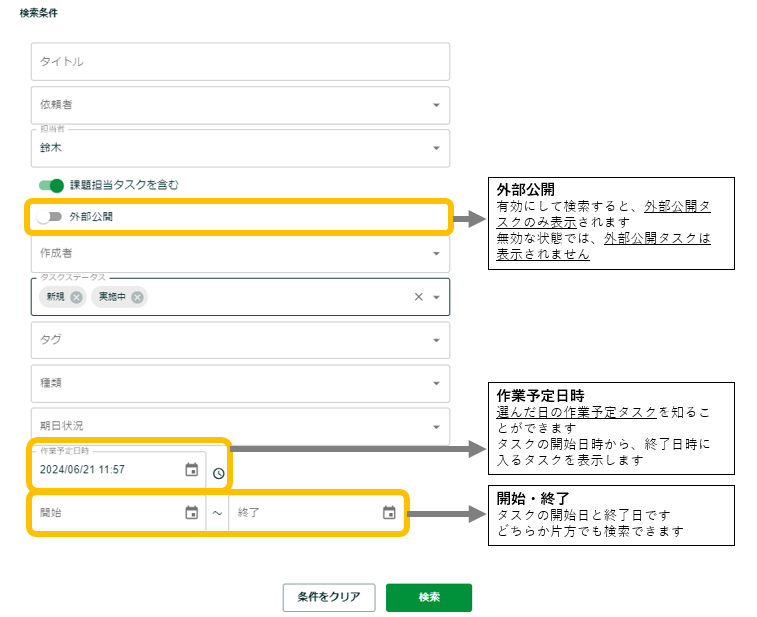Expand the タスクステータス dropdown arrow
The width and height of the screenshot is (757, 617).
(436, 297)
